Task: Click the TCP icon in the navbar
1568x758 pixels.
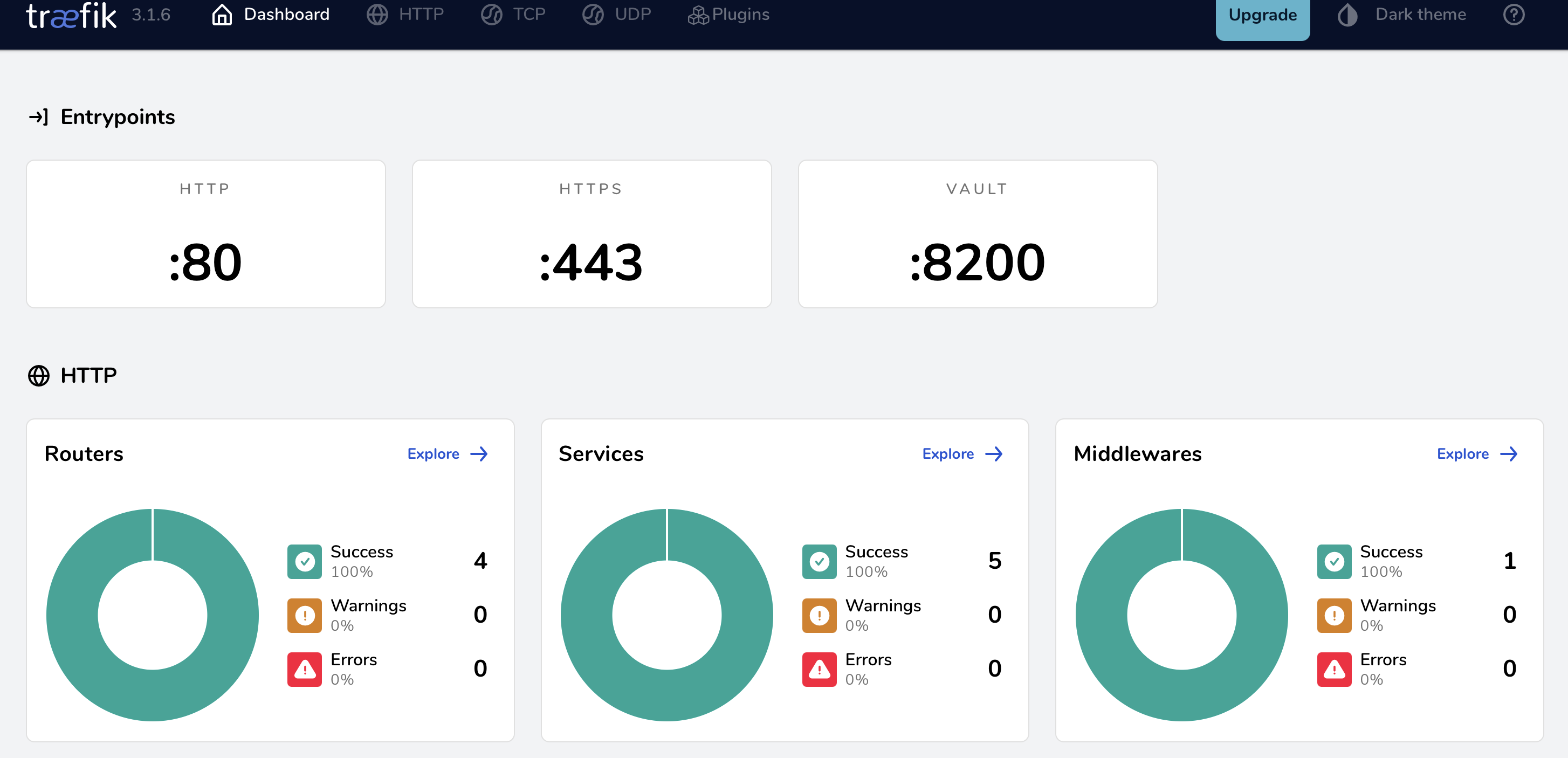Action: coord(491,15)
